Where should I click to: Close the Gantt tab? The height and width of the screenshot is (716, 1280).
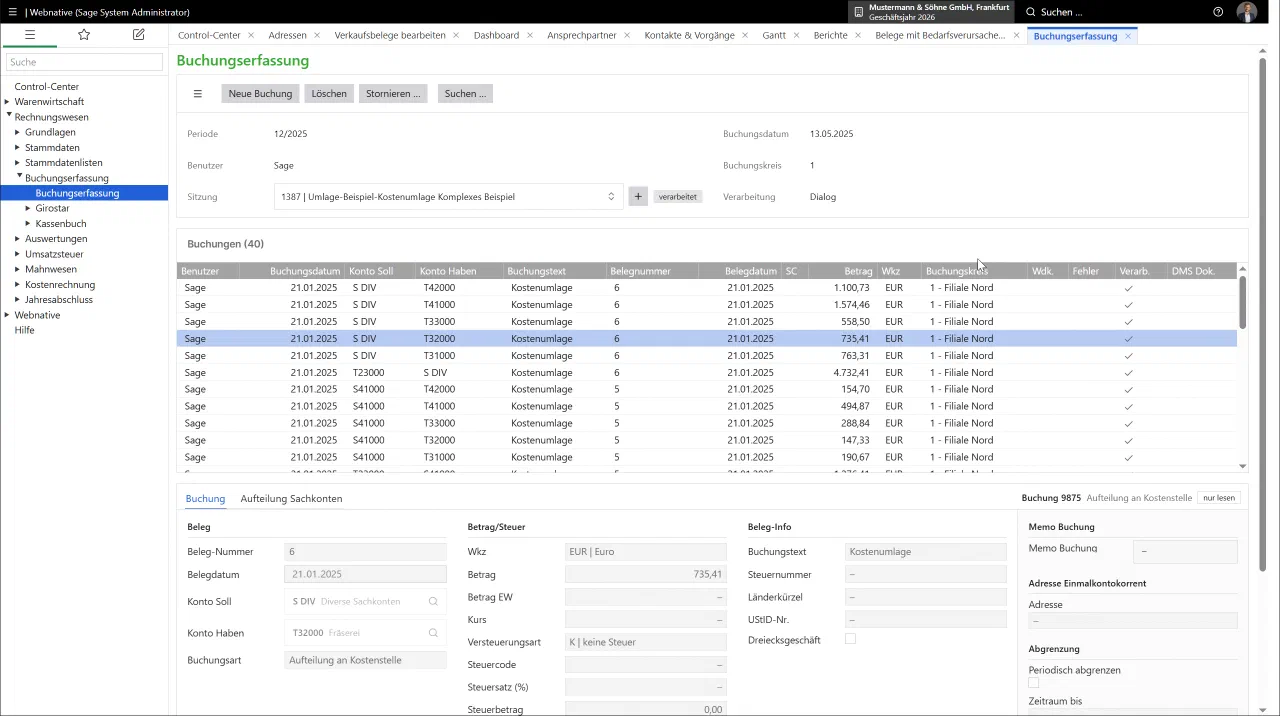pyautogui.click(x=797, y=35)
